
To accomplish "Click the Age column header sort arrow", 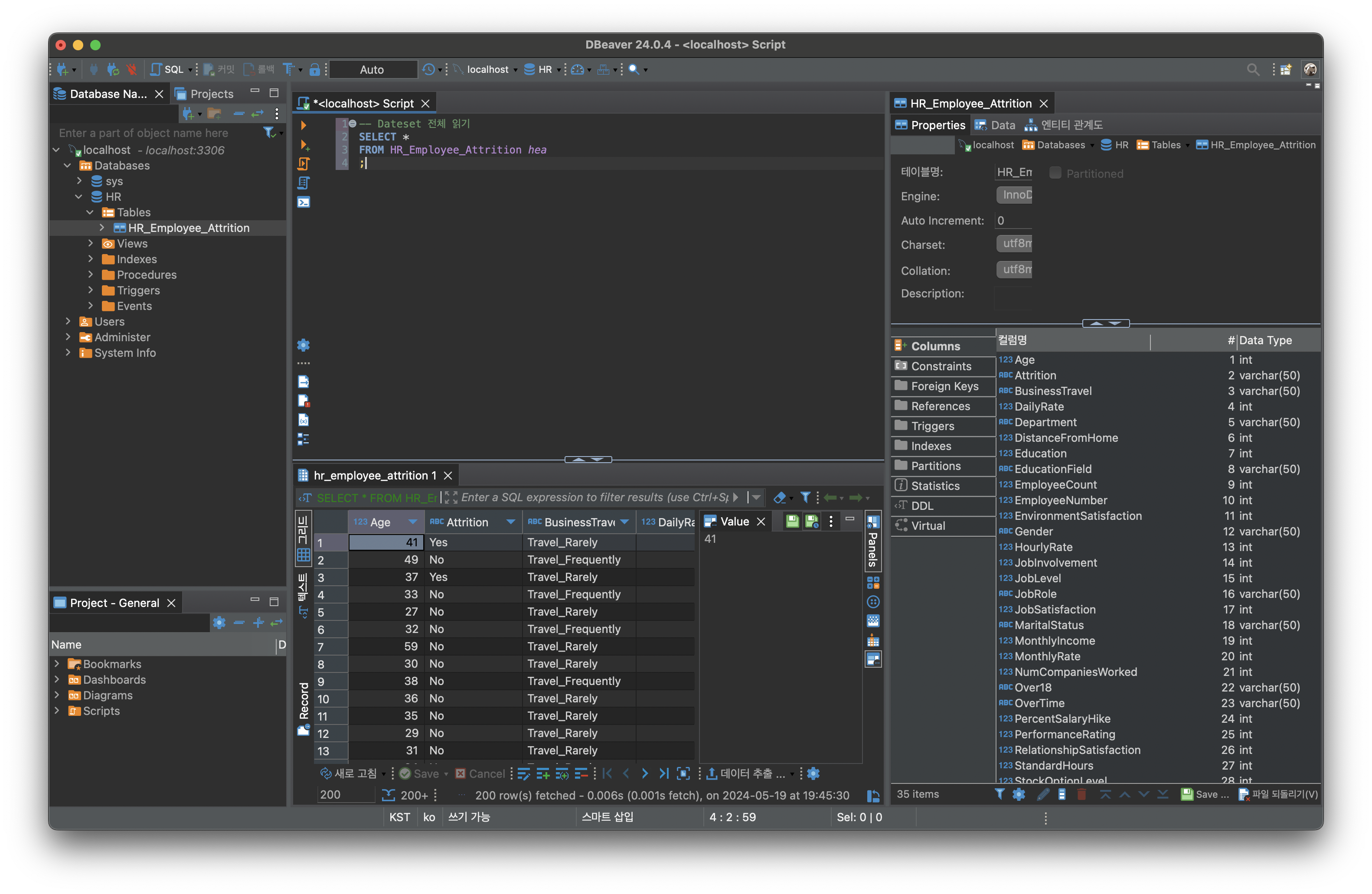I will click(412, 522).
